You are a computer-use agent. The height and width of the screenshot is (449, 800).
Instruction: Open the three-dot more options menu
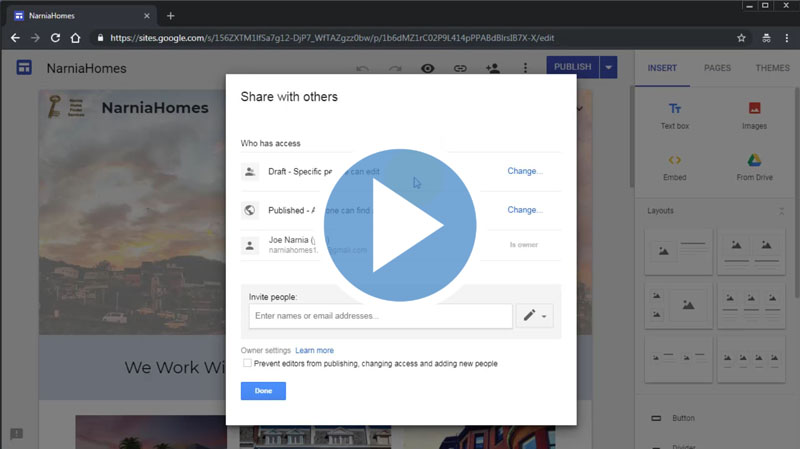[525, 68]
